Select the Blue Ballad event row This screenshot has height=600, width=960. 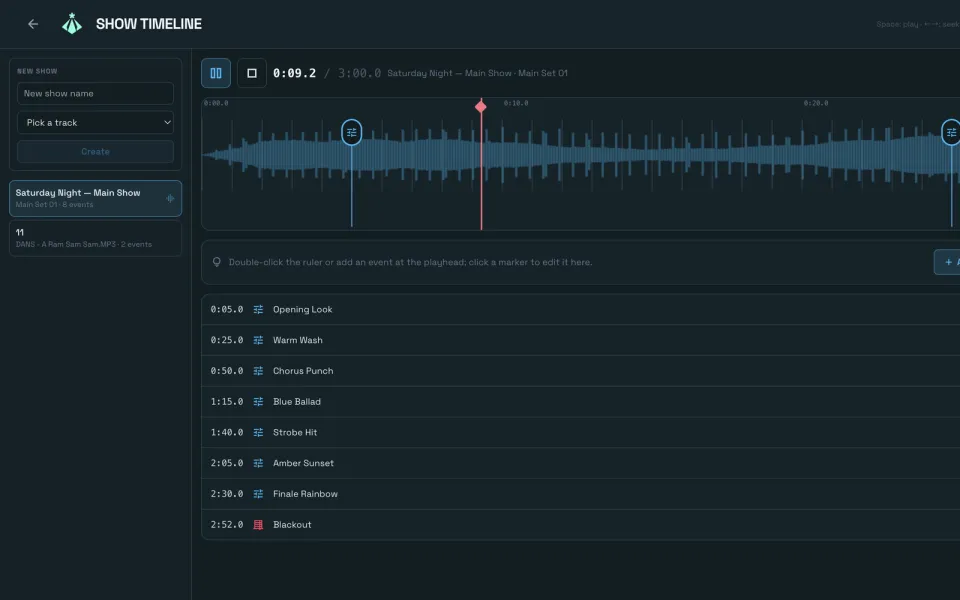click(x=580, y=402)
